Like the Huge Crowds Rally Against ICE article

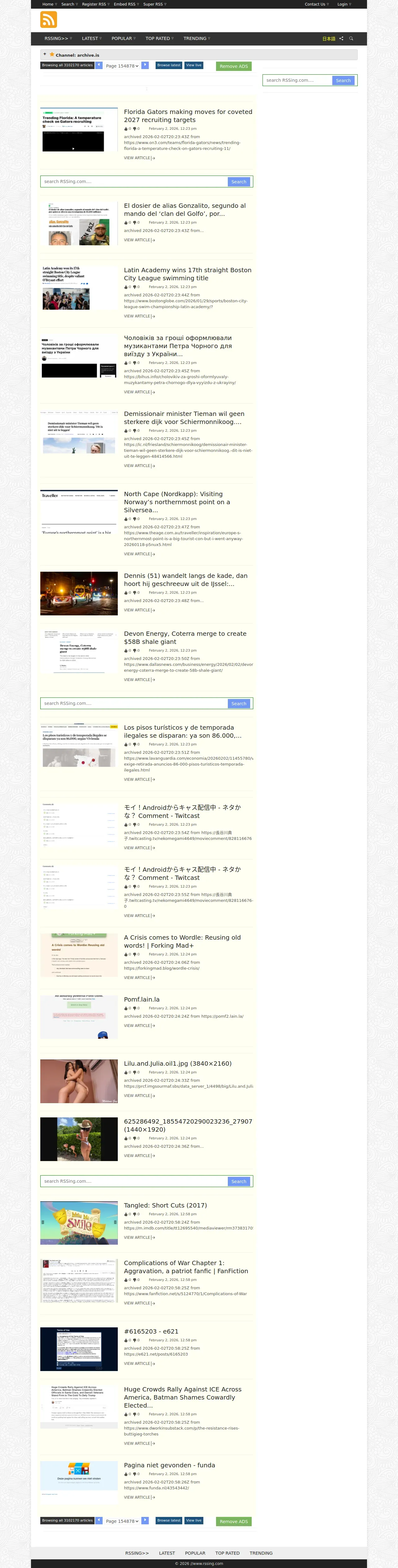[x=126, y=1415]
